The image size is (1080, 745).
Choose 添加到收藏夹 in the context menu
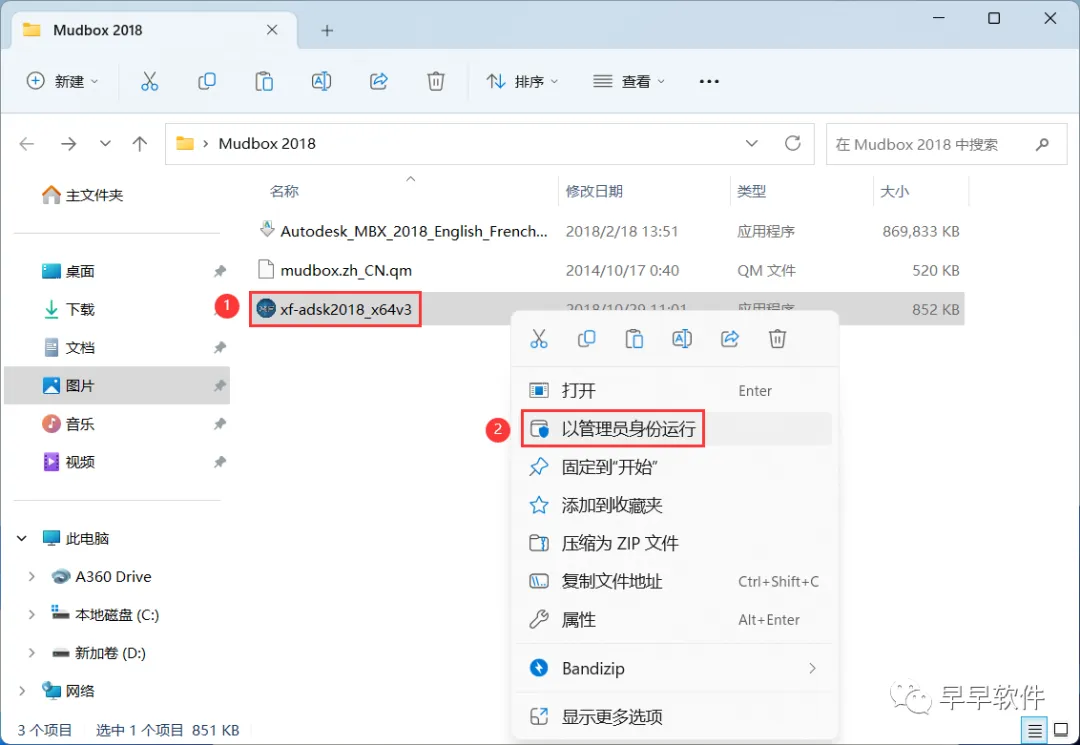pos(676,505)
